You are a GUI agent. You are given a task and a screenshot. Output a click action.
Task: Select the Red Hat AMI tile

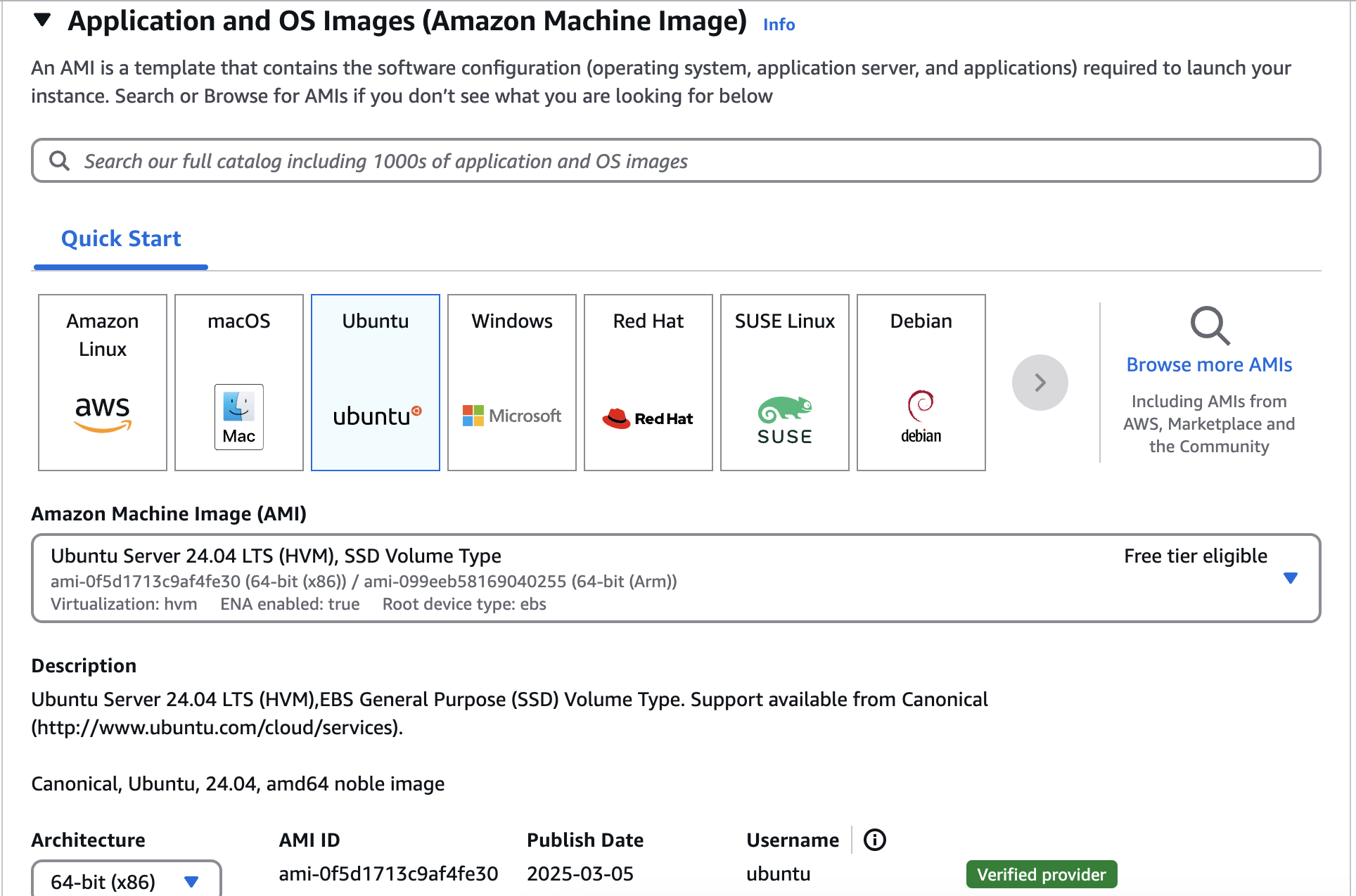click(648, 383)
